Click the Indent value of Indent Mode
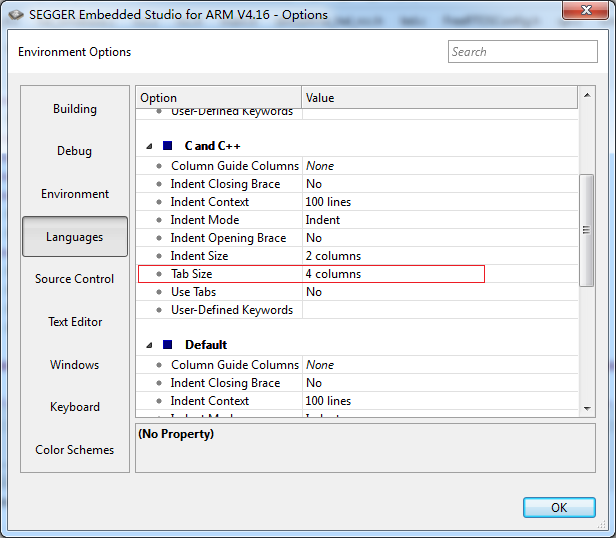This screenshot has width=616, height=538. [323, 220]
